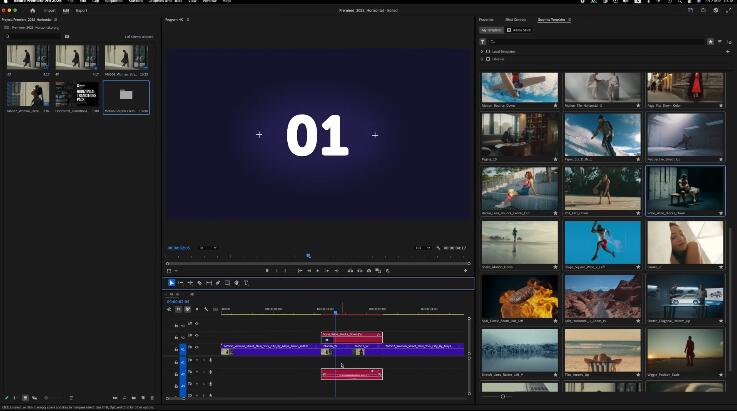Viewport: 737px width, 411px height.
Task: Open the Comparison View in Program monitor
Action: 378,270
